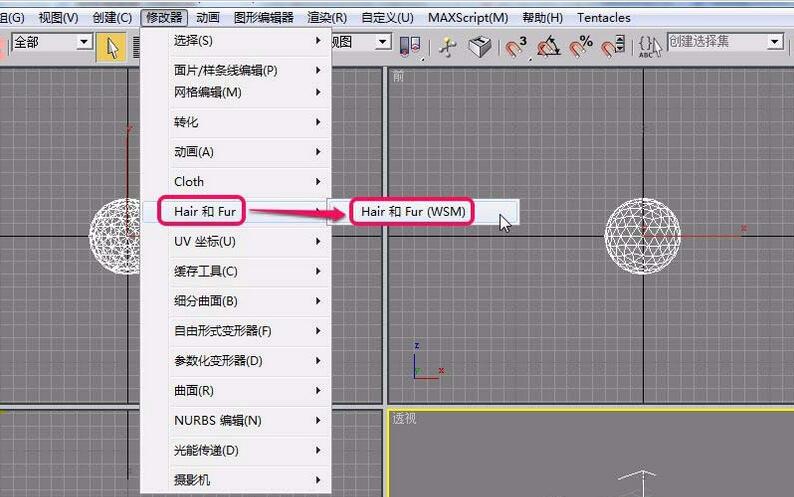Click Edit Named Selection Sets icon

click(650, 47)
